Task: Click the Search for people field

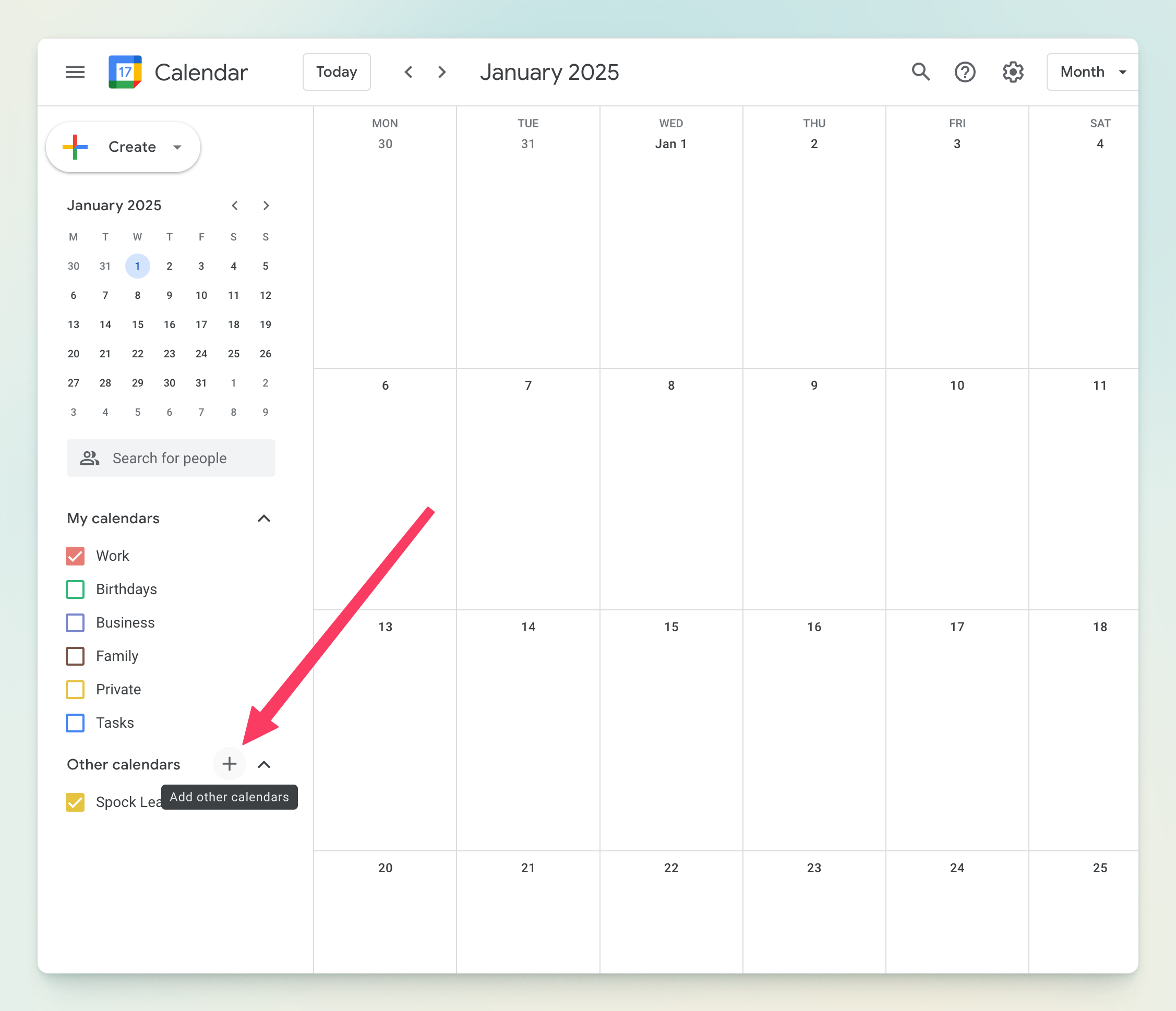Action: [x=170, y=459]
